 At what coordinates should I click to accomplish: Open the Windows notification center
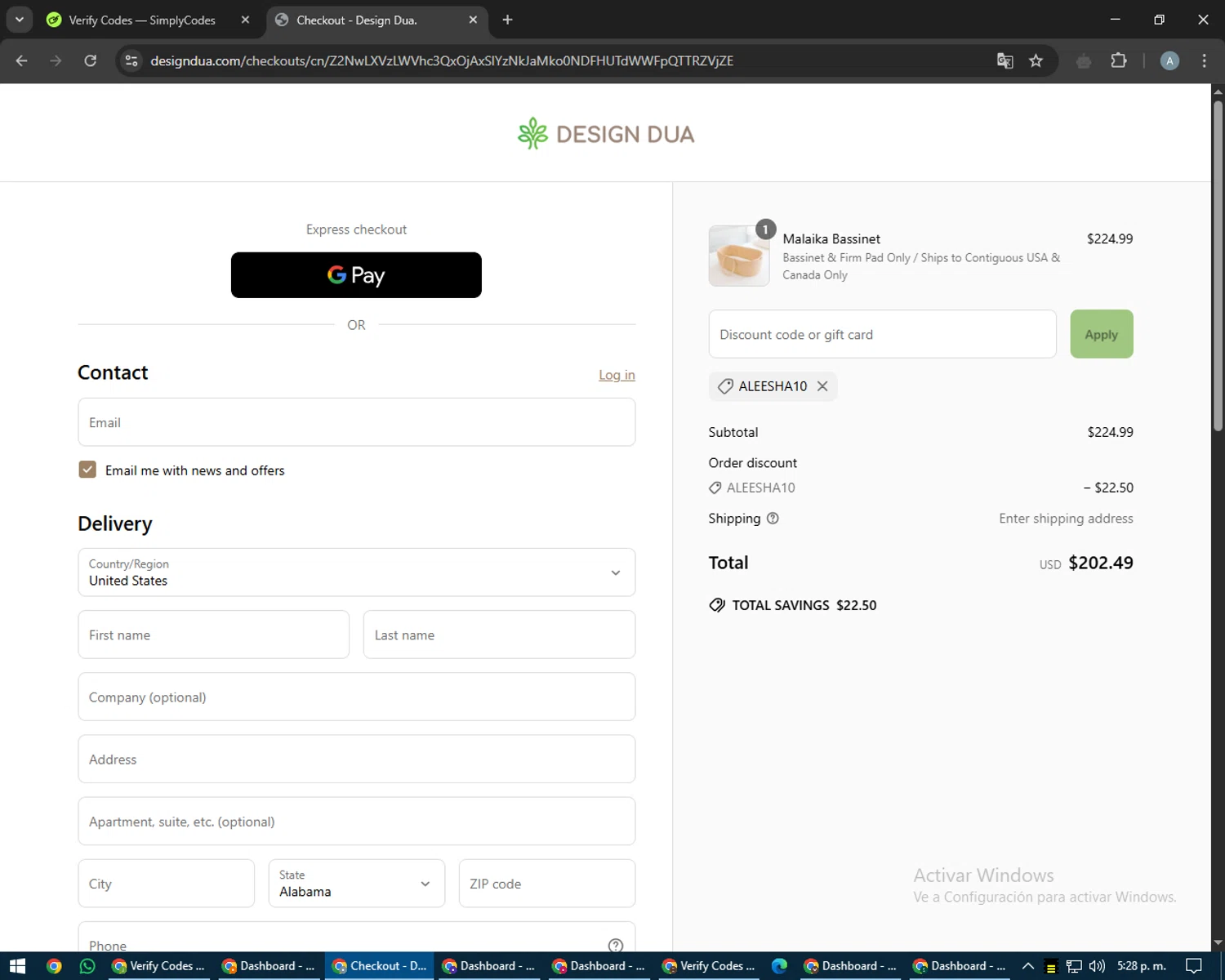click(x=1194, y=966)
